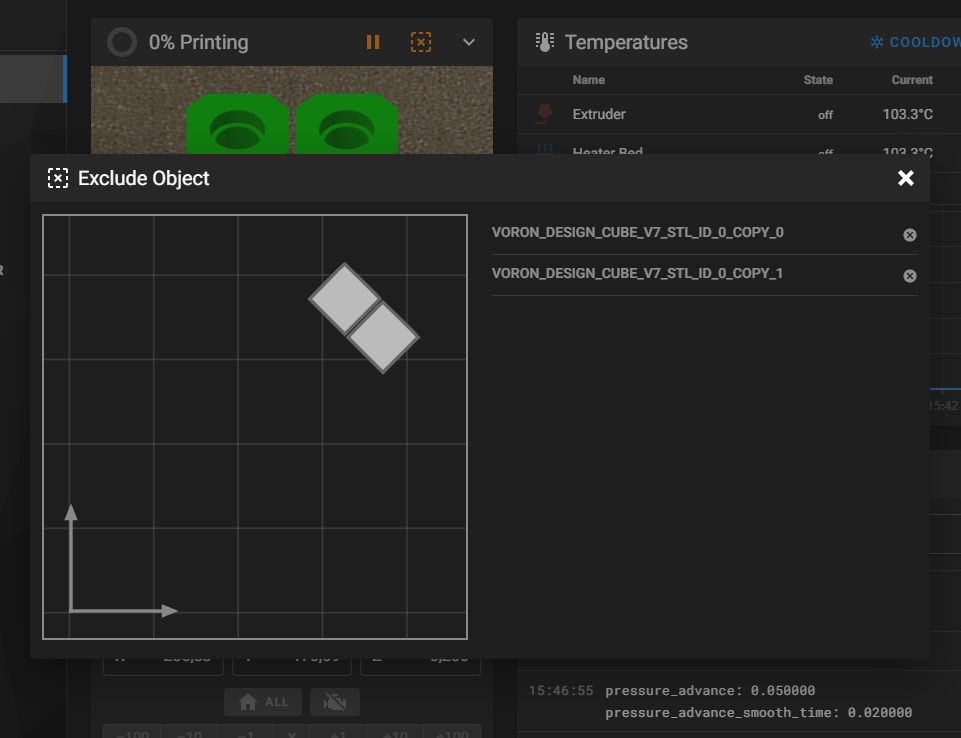Open Exclude Object from the print status bar
Image resolution: width=961 pixels, height=738 pixels.
coord(420,42)
